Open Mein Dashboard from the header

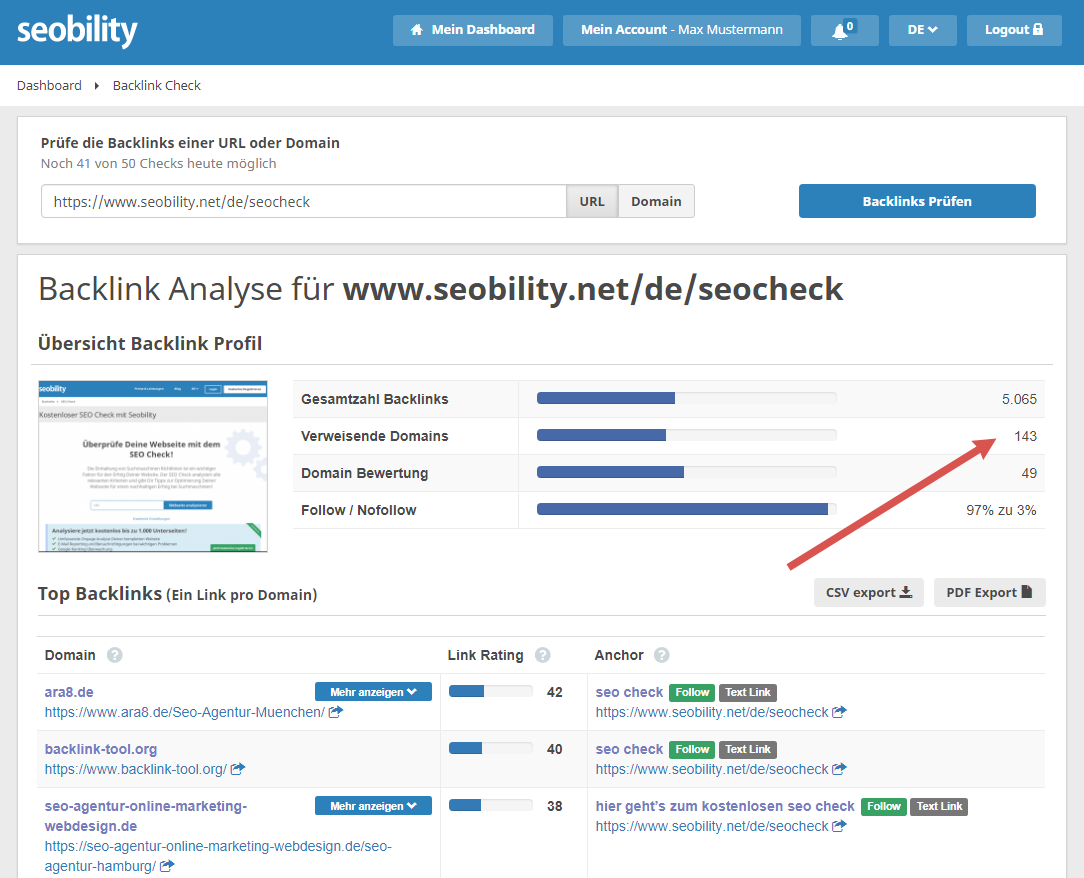click(473, 30)
